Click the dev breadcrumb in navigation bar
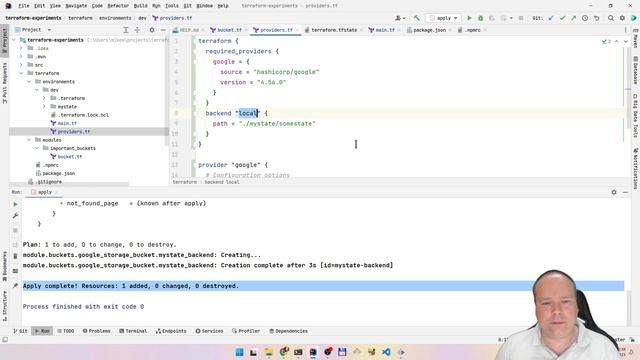 (x=142, y=18)
